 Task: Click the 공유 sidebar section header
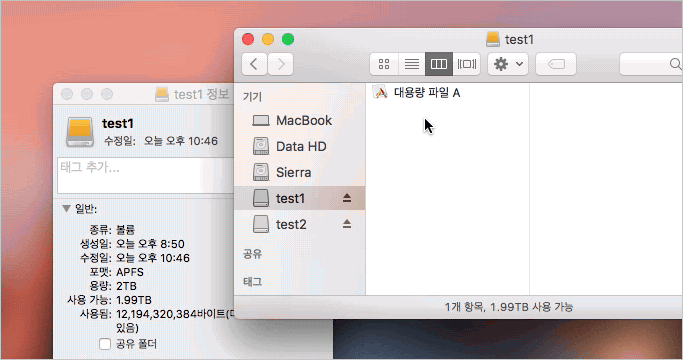(x=253, y=254)
